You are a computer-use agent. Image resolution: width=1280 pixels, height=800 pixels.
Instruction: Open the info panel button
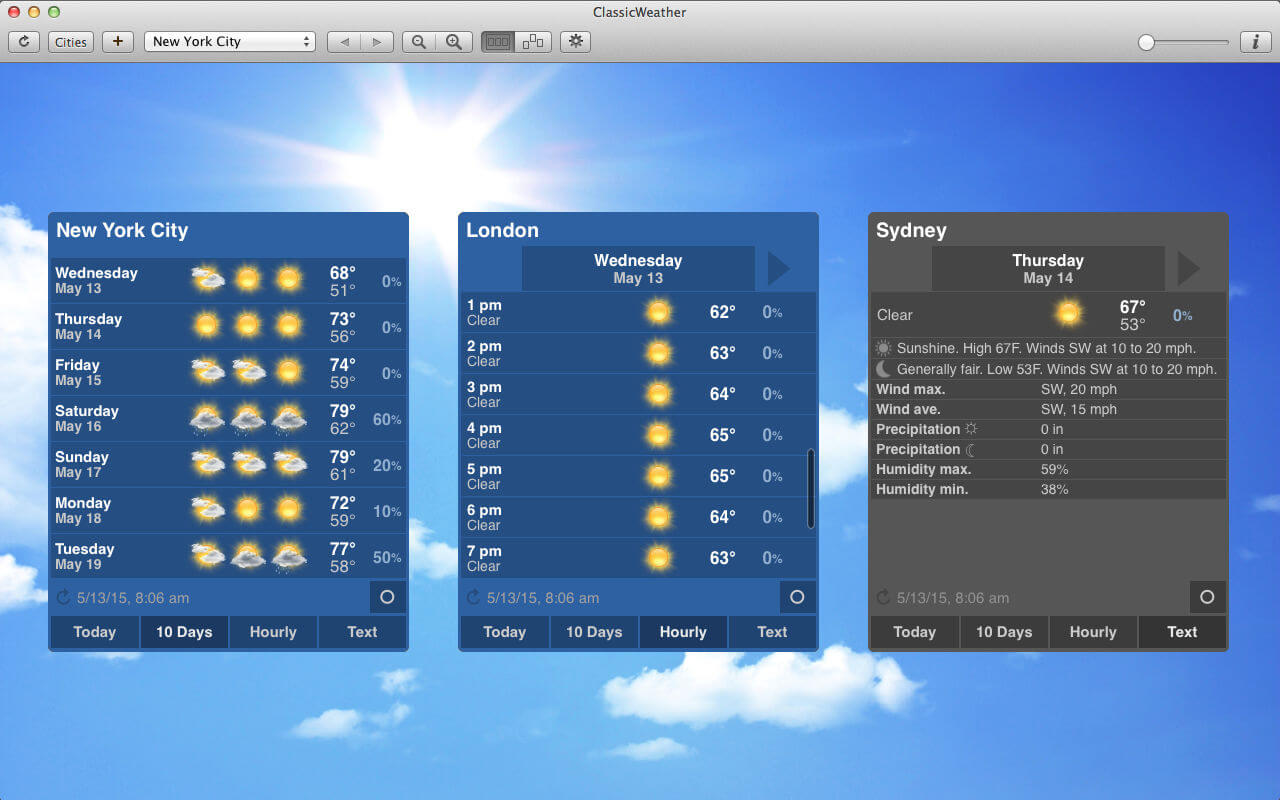(x=1255, y=42)
